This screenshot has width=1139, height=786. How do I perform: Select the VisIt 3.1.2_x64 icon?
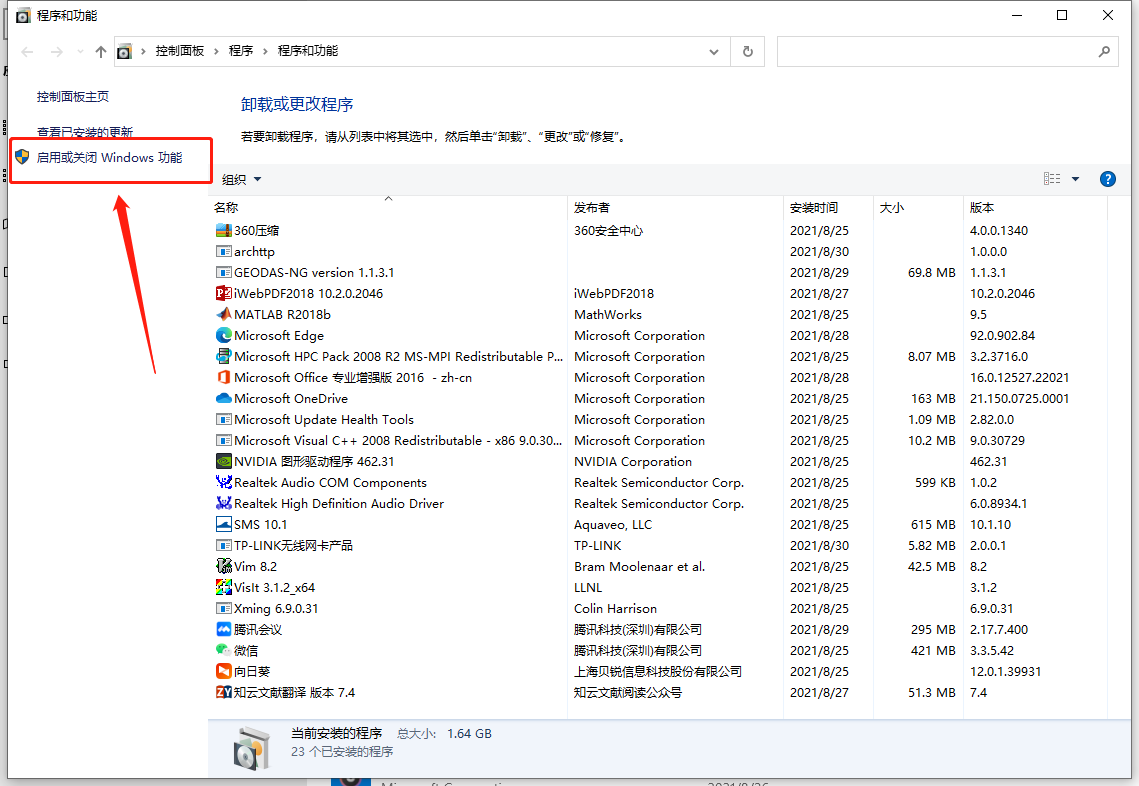pyautogui.click(x=224, y=588)
